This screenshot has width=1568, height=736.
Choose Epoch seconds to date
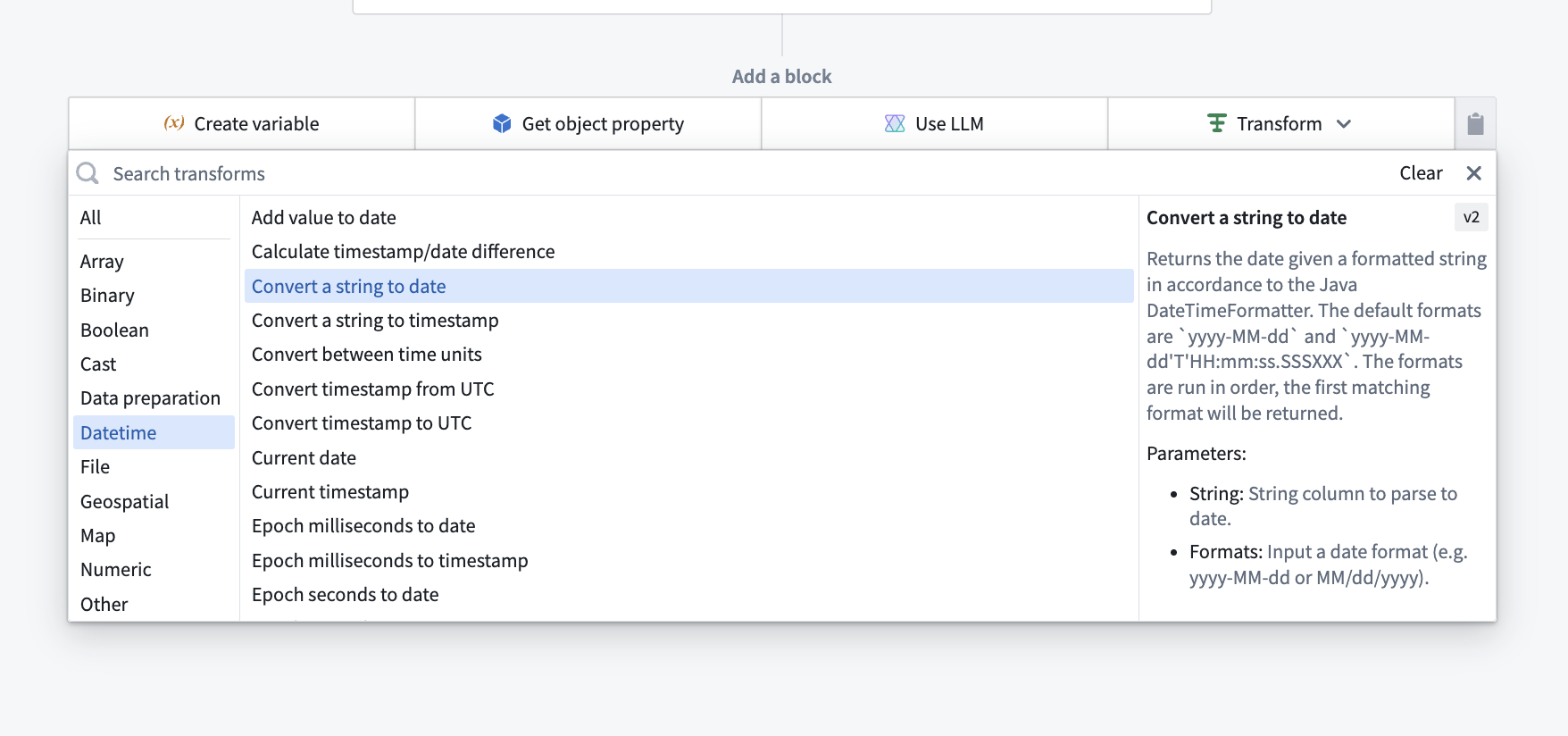click(688, 595)
